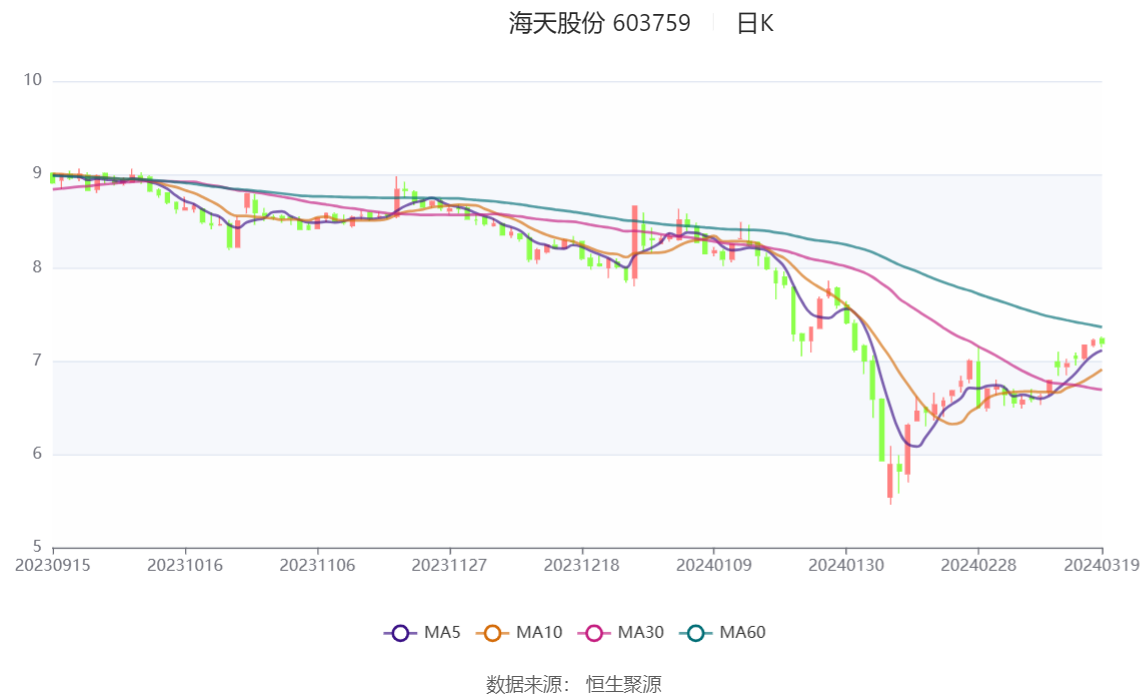Click the 20230915 x-axis date label
This screenshot has height=699, width=1148.
point(53,566)
